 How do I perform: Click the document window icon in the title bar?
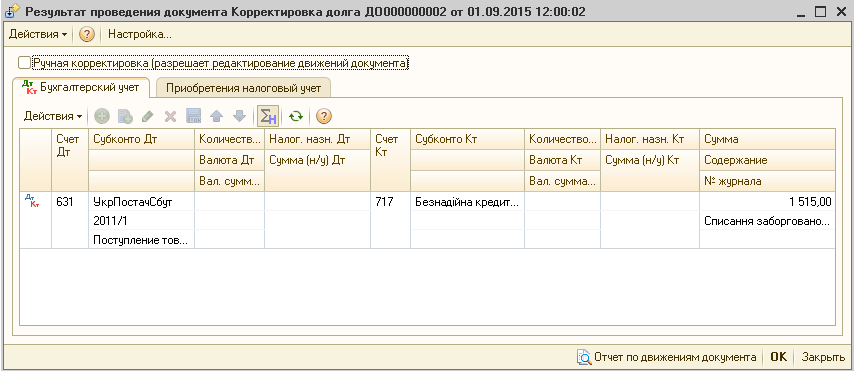tap(12, 11)
